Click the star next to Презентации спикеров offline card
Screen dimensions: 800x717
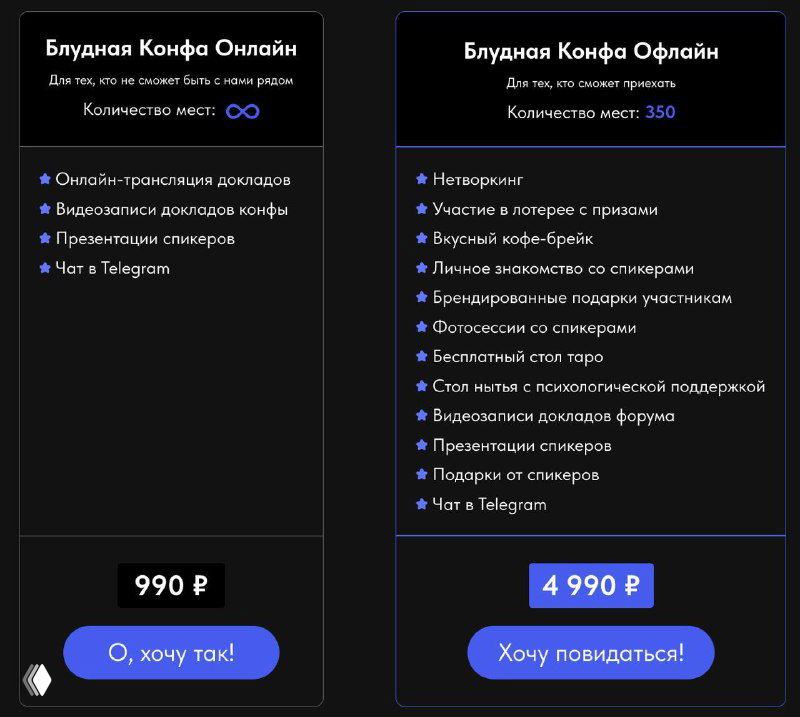point(420,445)
